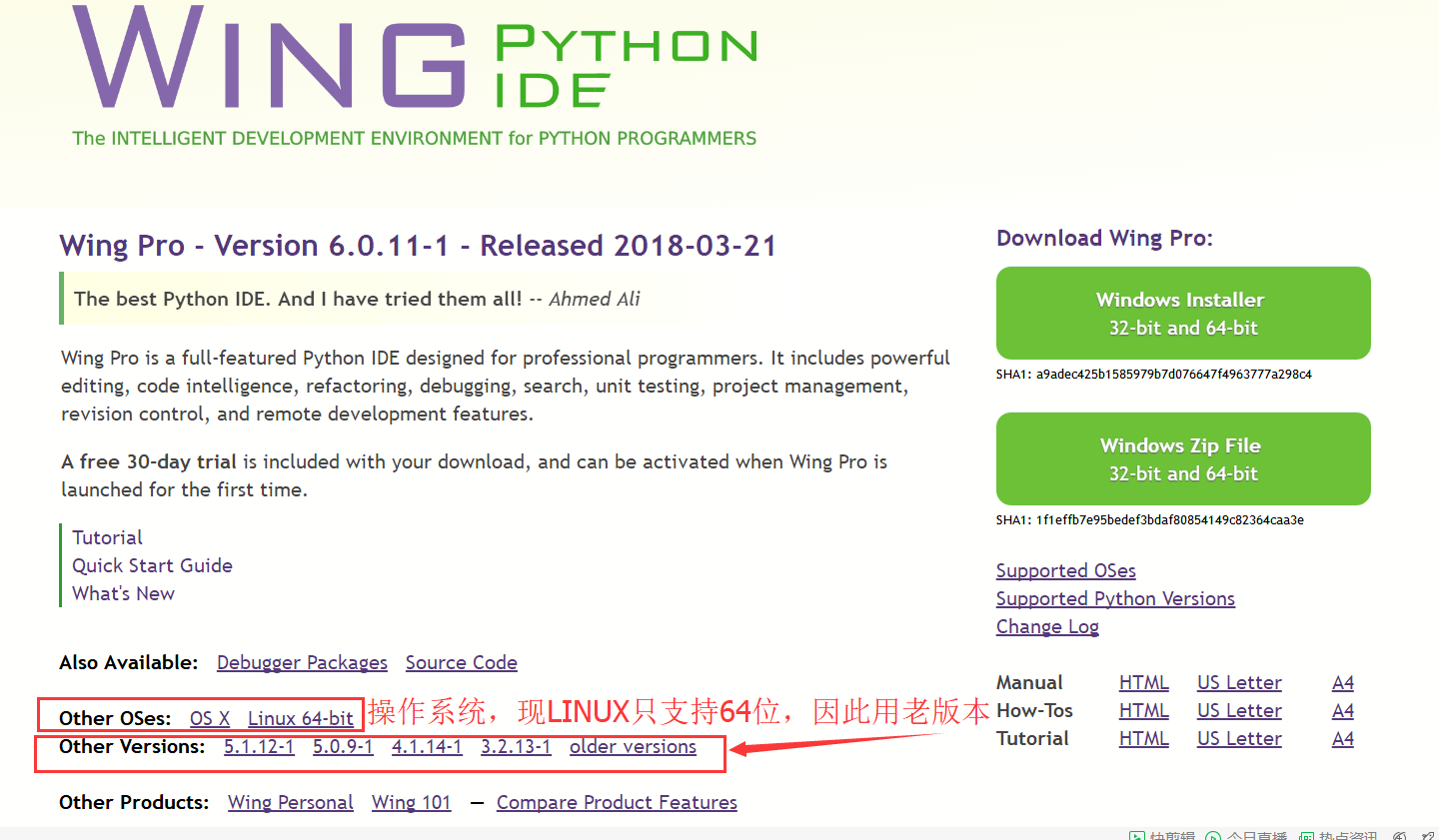Click the Wing Pro version 6.0.11-1 heading
The height and width of the screenshot is (840, 1439).
tap(418, 246)
